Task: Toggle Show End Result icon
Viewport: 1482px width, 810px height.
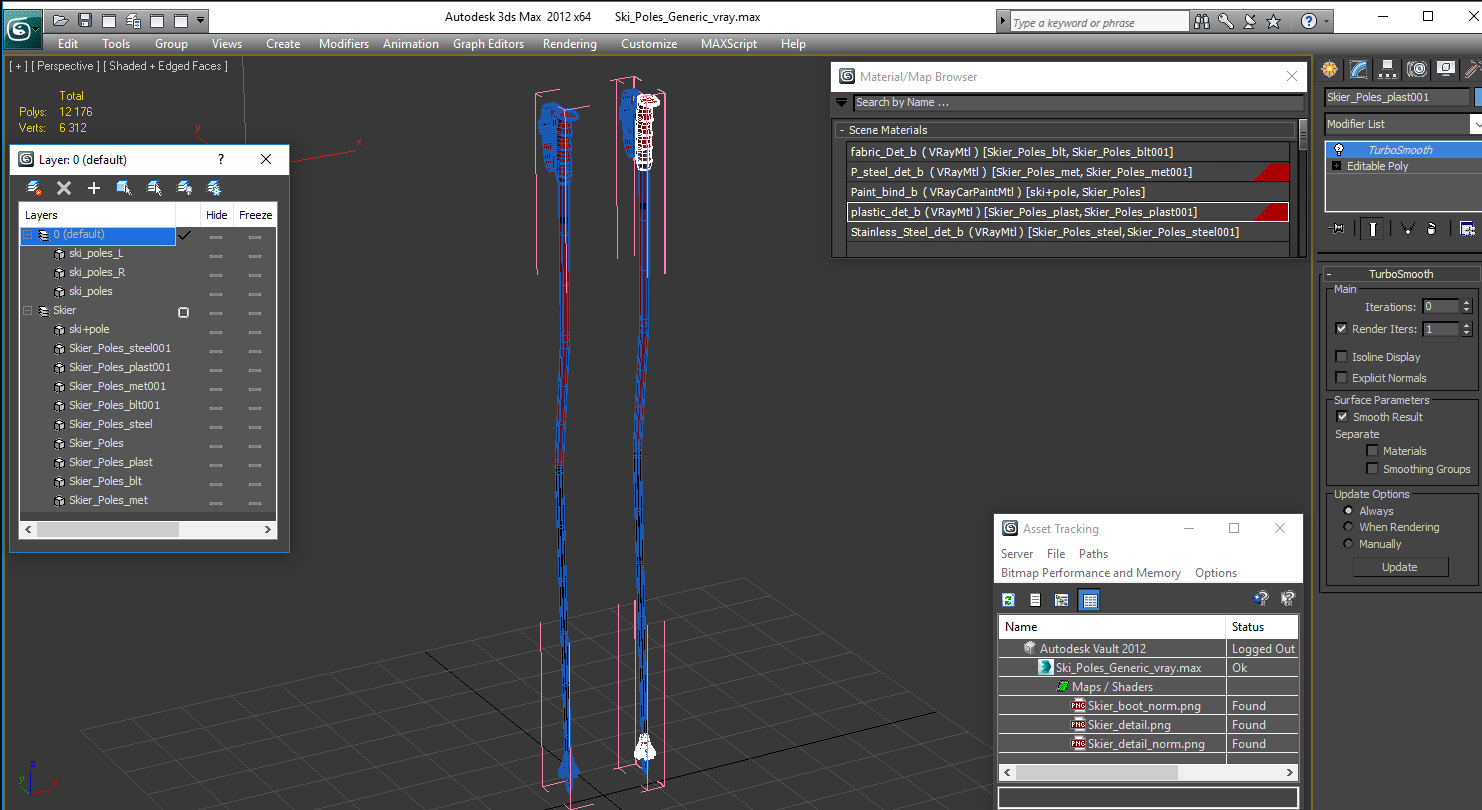Action: tap(1373, 229)
